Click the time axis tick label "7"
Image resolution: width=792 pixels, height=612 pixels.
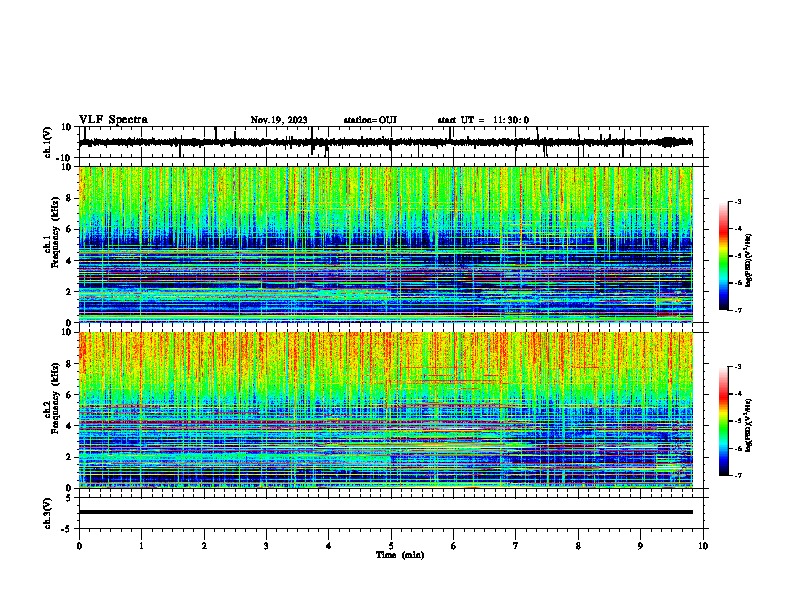click(516, 546)
